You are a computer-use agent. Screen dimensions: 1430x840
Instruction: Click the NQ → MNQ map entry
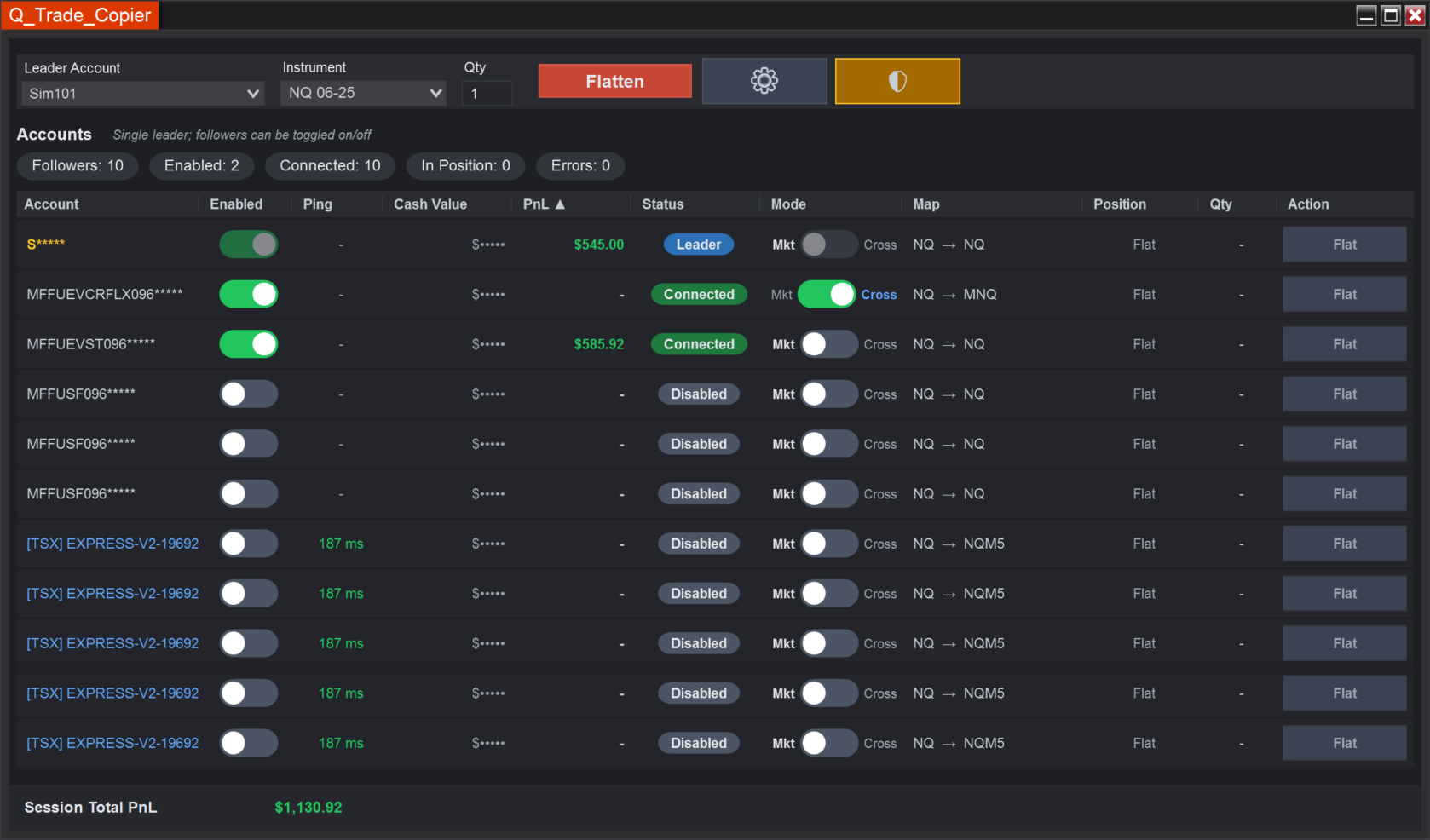tap(954, 295)
